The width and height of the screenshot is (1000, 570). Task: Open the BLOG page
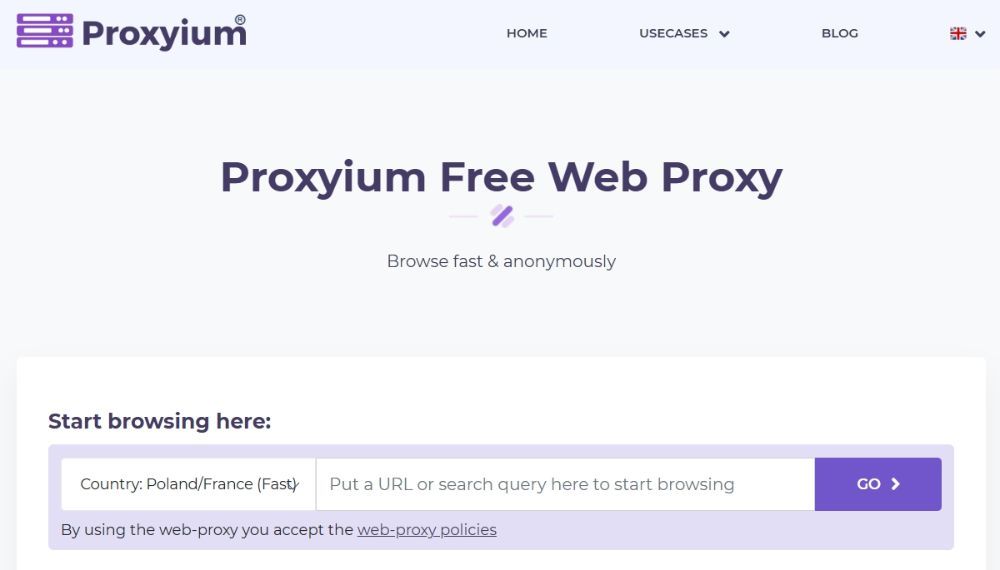pos(839,33)
